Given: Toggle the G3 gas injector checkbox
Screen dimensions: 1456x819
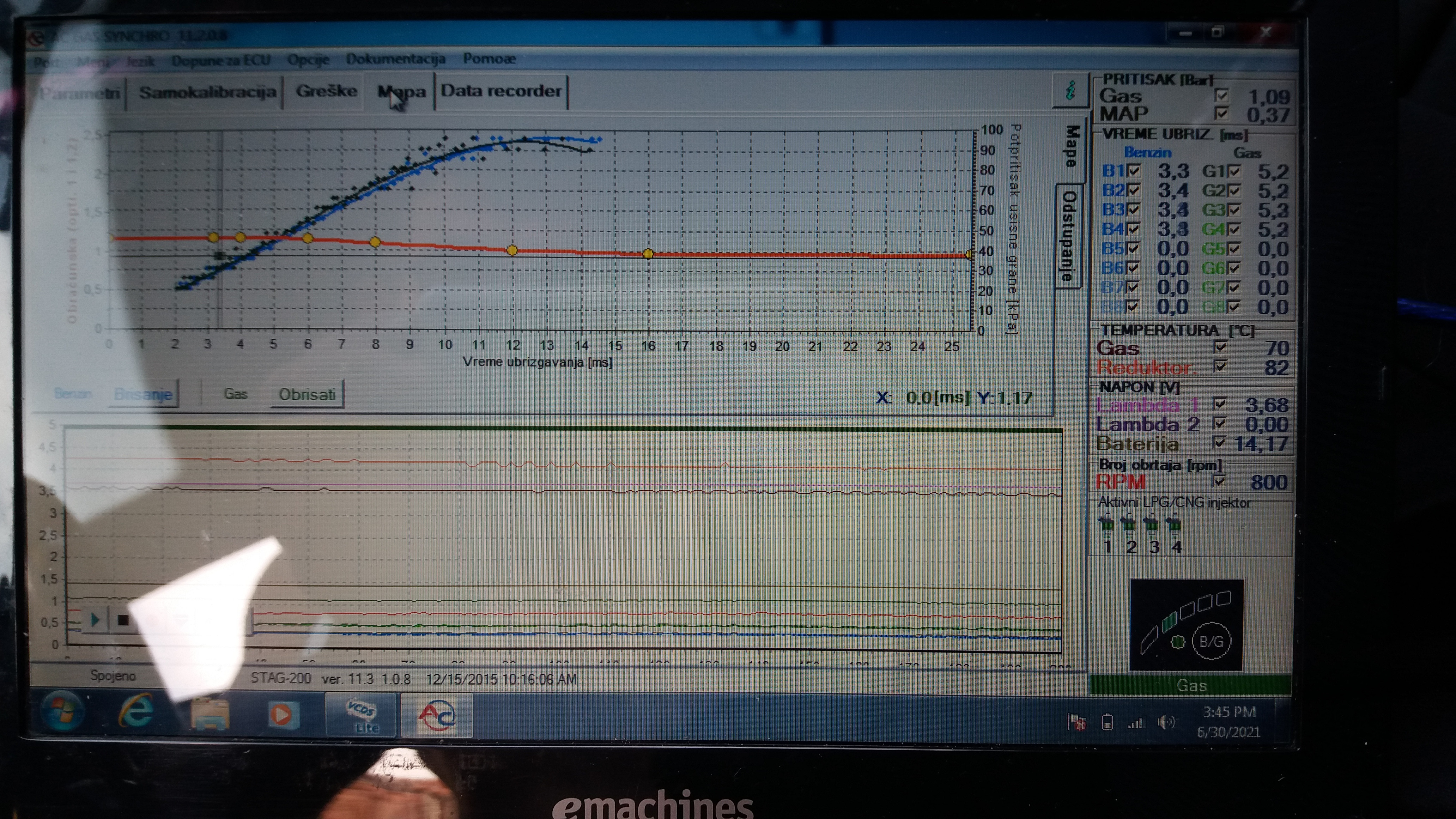Looking at the screenshot, I should (x=1234, y=210).
